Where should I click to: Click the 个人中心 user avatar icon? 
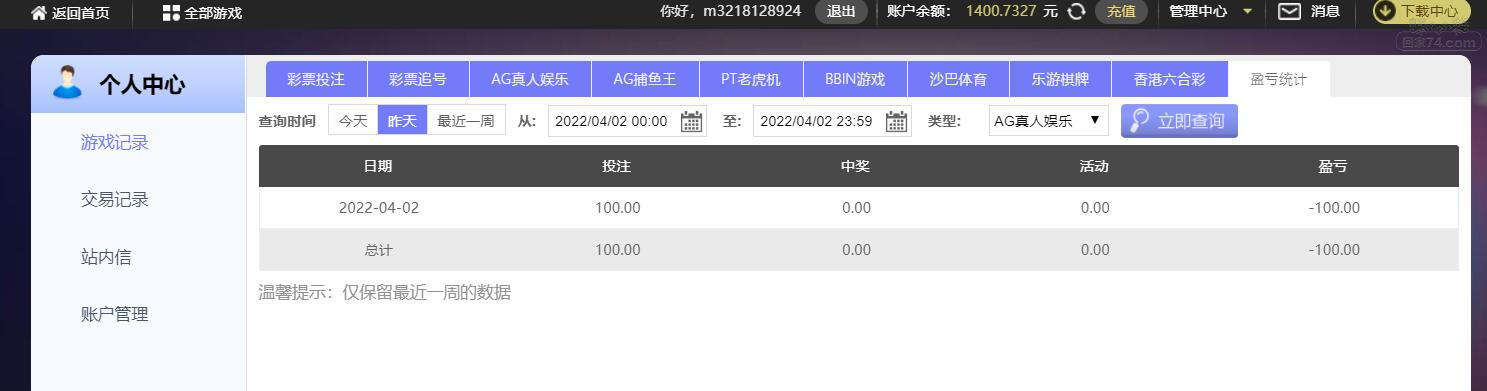click(x=67, y=83)
